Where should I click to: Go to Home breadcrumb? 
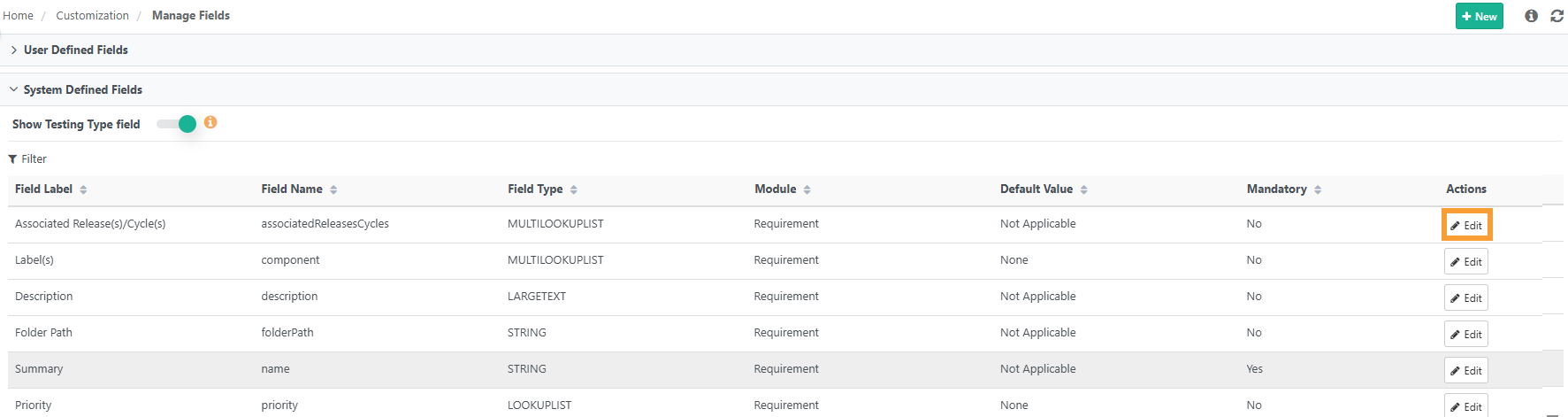point(18,16)
